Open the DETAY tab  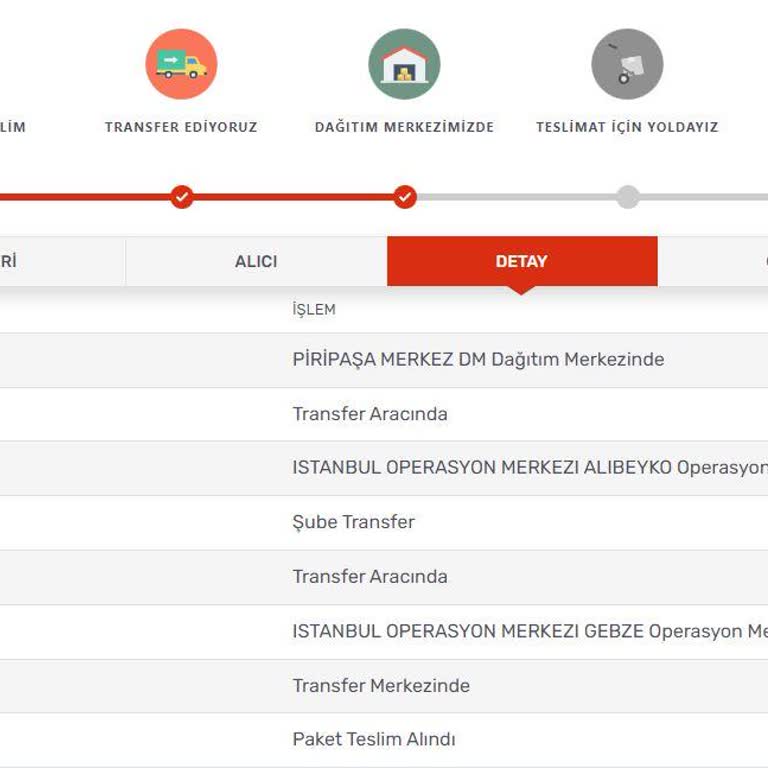(x=522, y=261)
